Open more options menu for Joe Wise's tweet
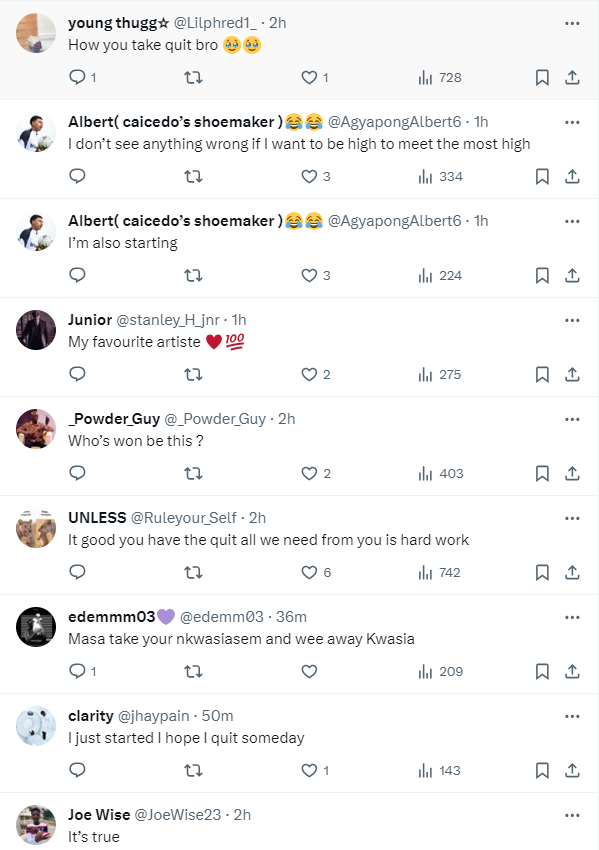Image resolution: width=599 pixels, height=850 pixels. (x=572, y=815)
